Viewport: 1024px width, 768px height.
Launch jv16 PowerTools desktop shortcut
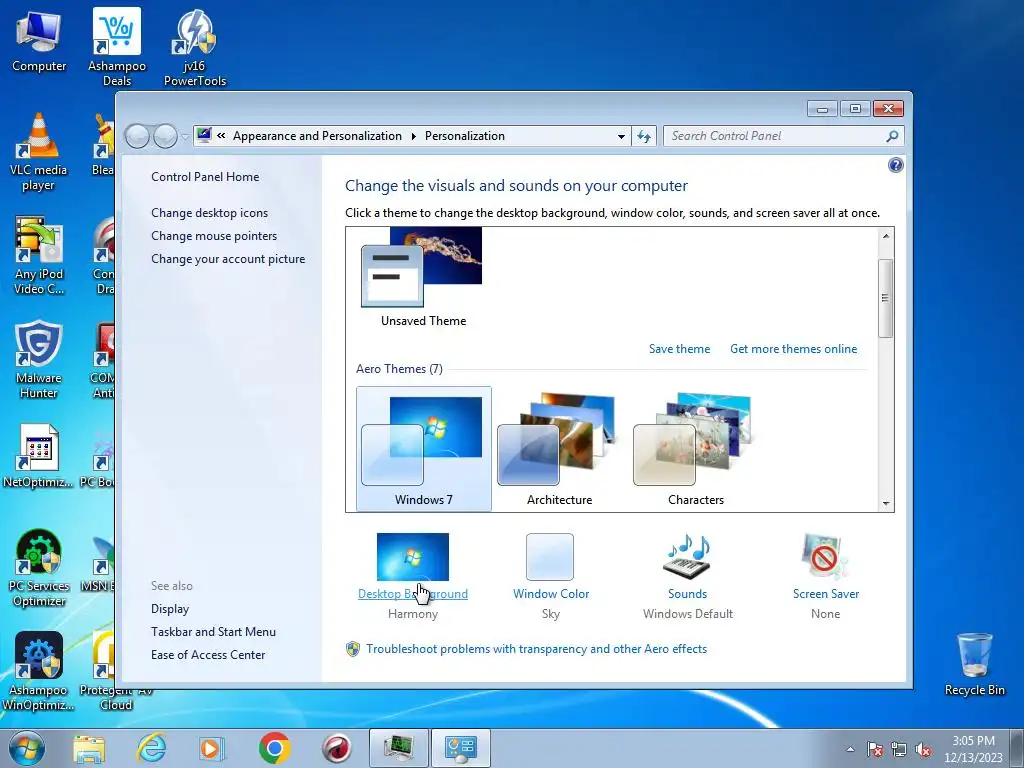[x=195, y=47]
